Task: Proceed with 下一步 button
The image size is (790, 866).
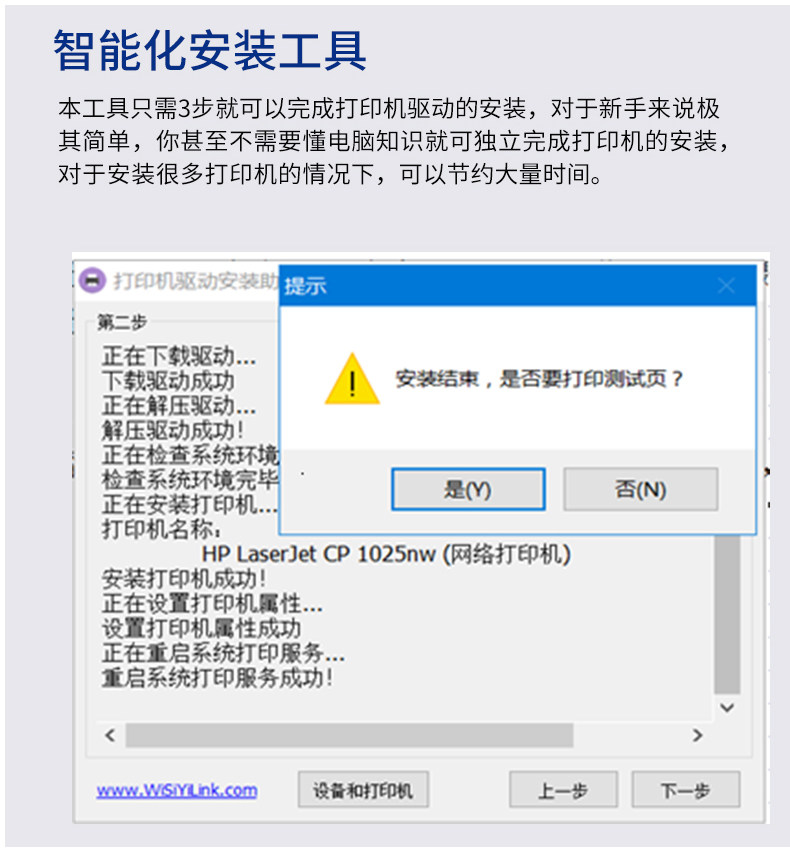Action: 686,790
